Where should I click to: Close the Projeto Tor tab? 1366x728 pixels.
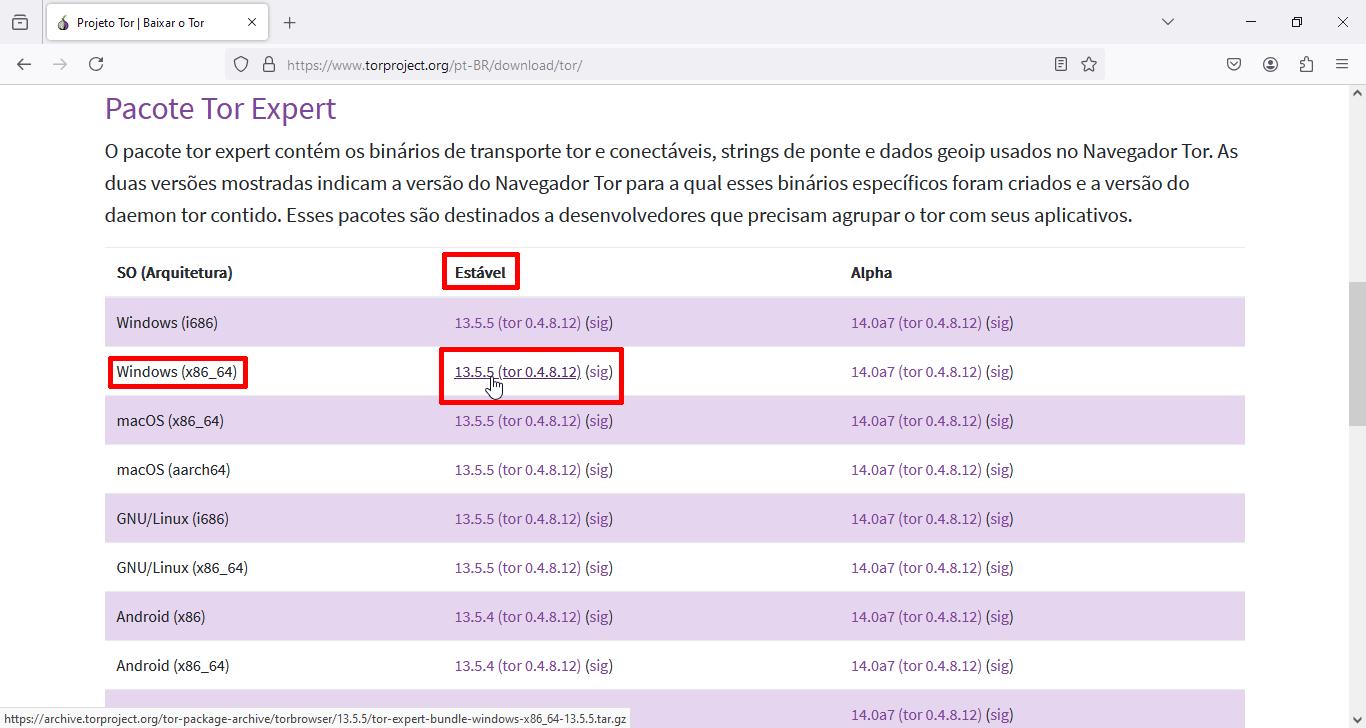(252, 22)
